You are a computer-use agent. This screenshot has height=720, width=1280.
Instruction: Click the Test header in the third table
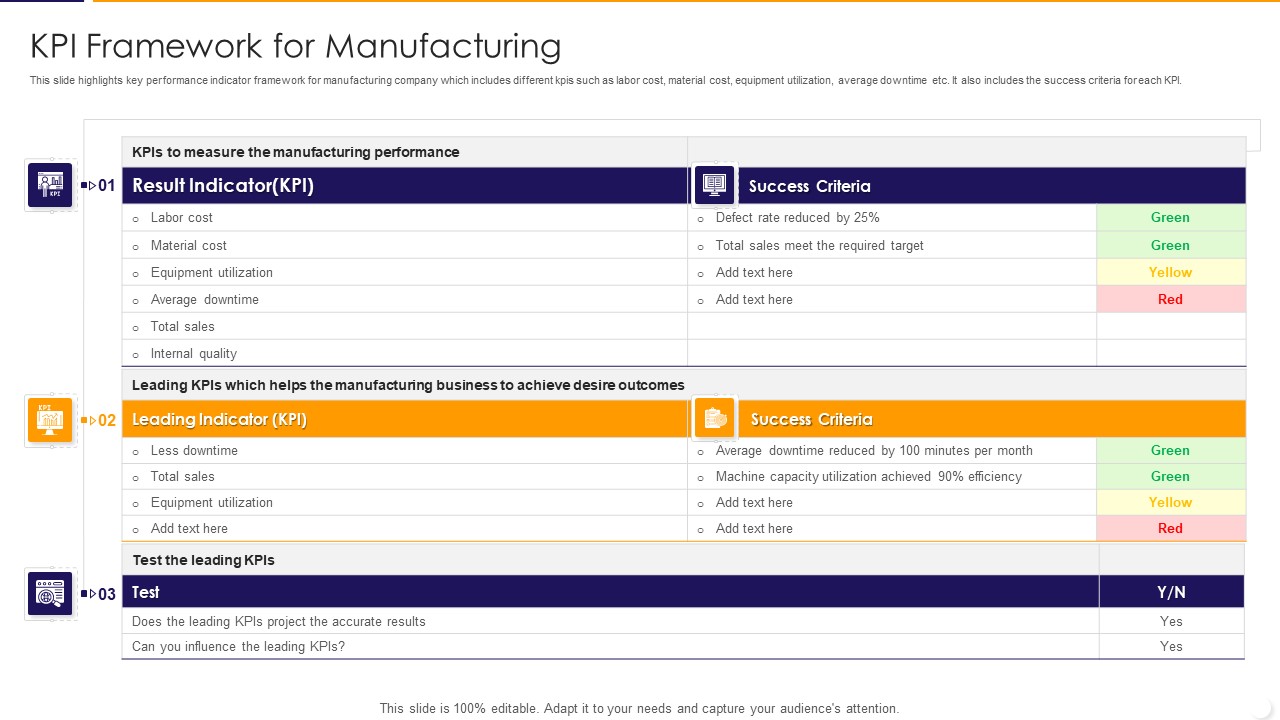point(610,592)
